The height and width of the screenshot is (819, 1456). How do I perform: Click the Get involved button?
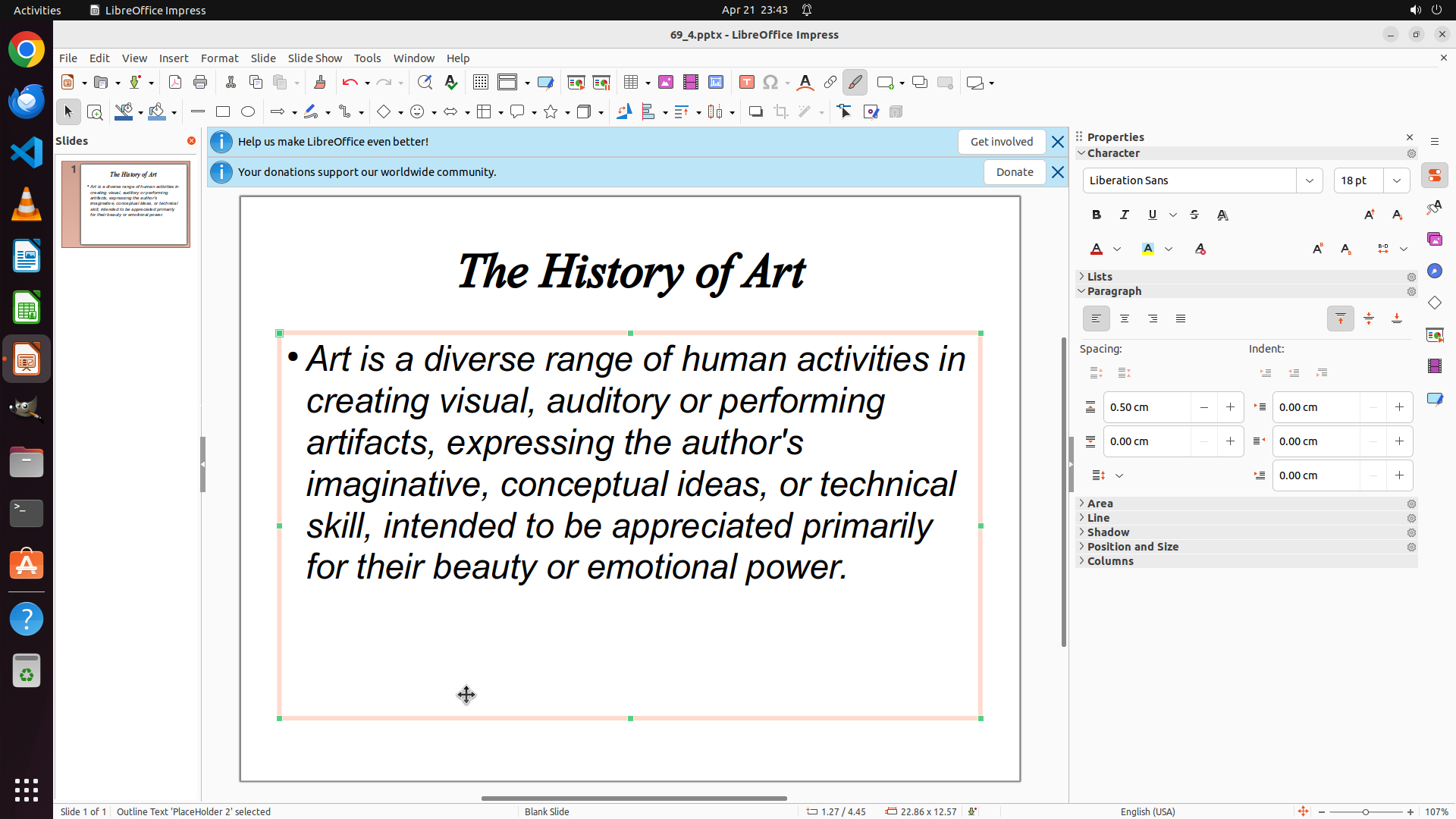coord(1001,142)
